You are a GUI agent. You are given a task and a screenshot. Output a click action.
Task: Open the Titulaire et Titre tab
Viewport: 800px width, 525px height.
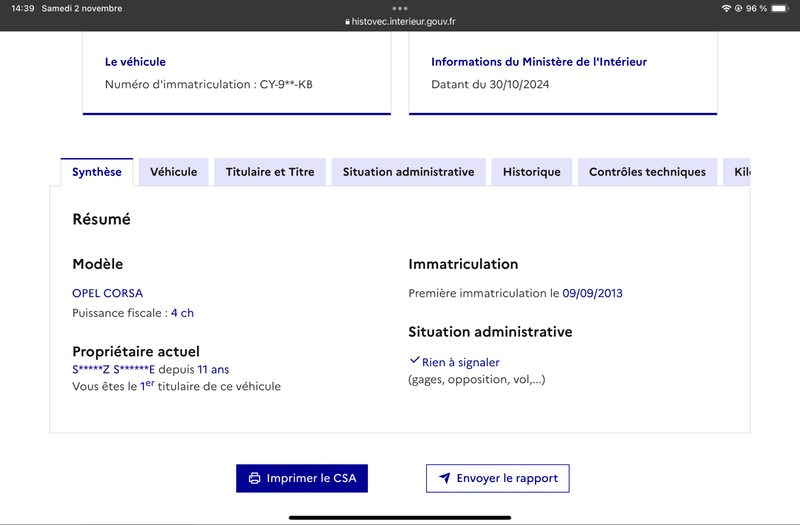[270, 172]
